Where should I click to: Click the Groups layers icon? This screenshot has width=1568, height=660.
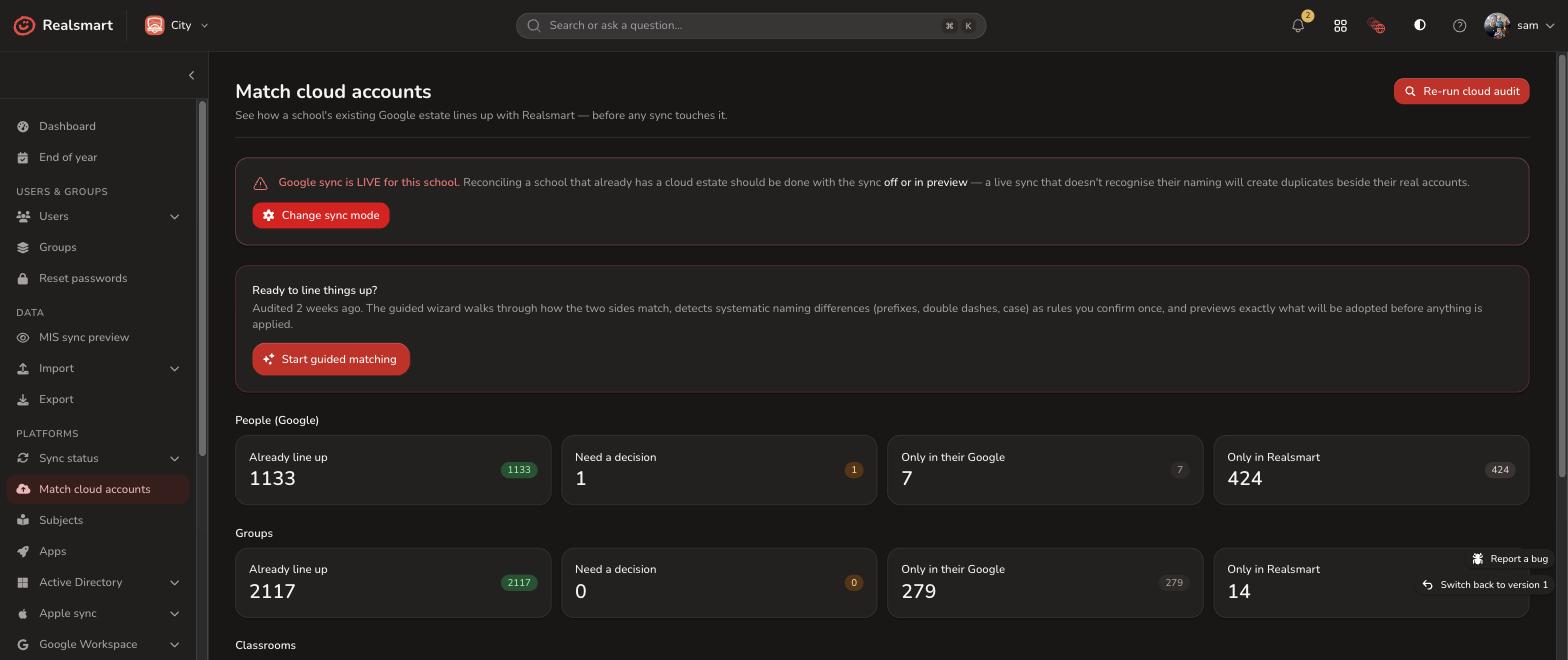point(23,247)
